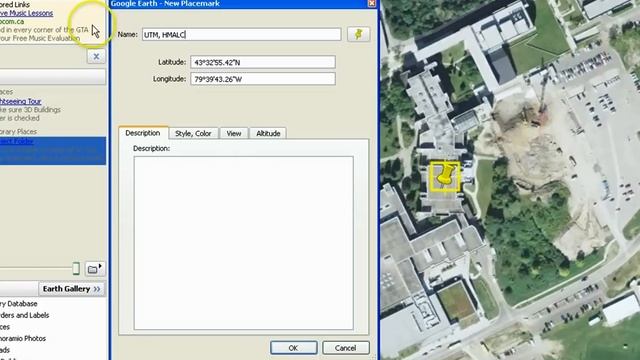Switch to the Style, Color tab
The height and width of the screenshot is (360, 640).
click(x=193, y=133)
